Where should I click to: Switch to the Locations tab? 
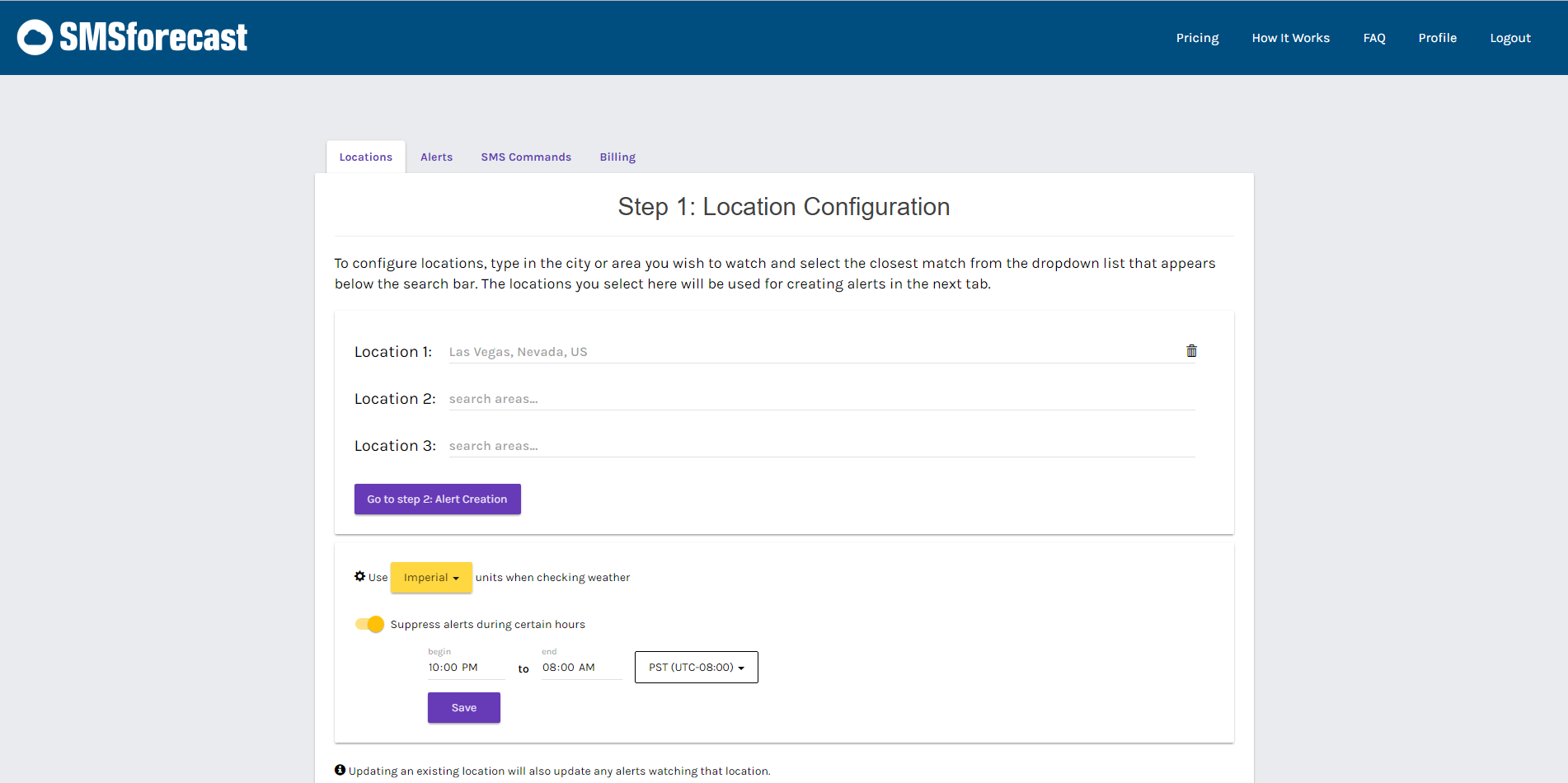(x=366, y=157)
